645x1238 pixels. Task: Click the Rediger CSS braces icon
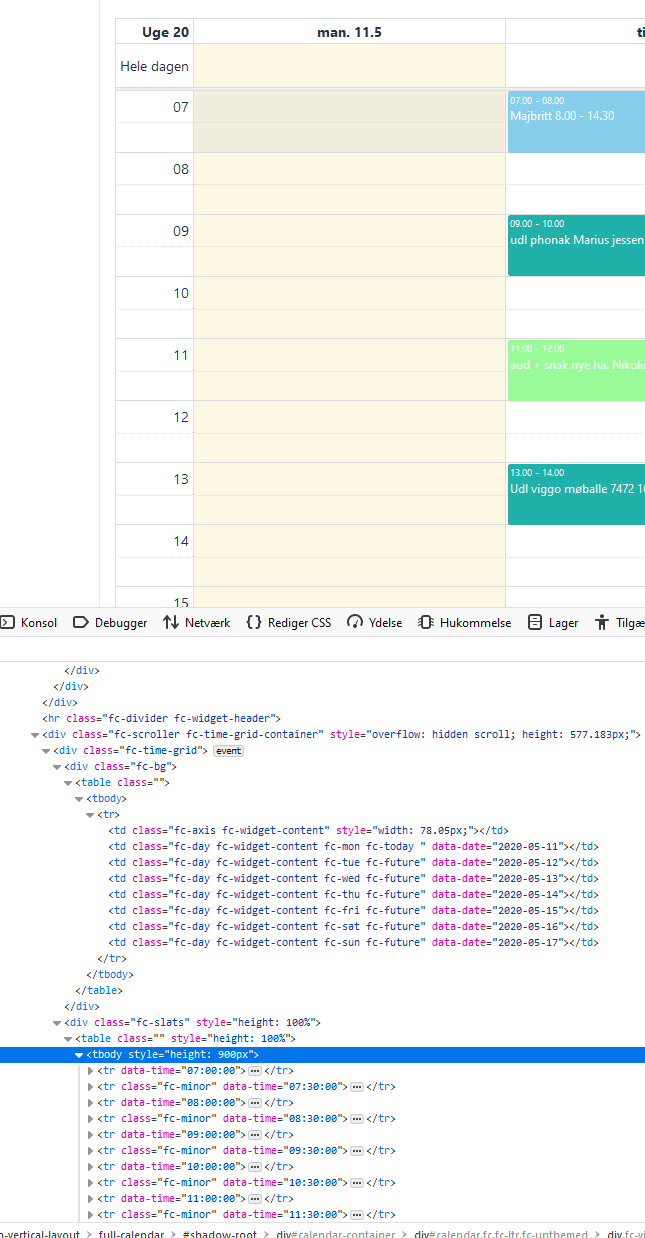click(254, 622)
